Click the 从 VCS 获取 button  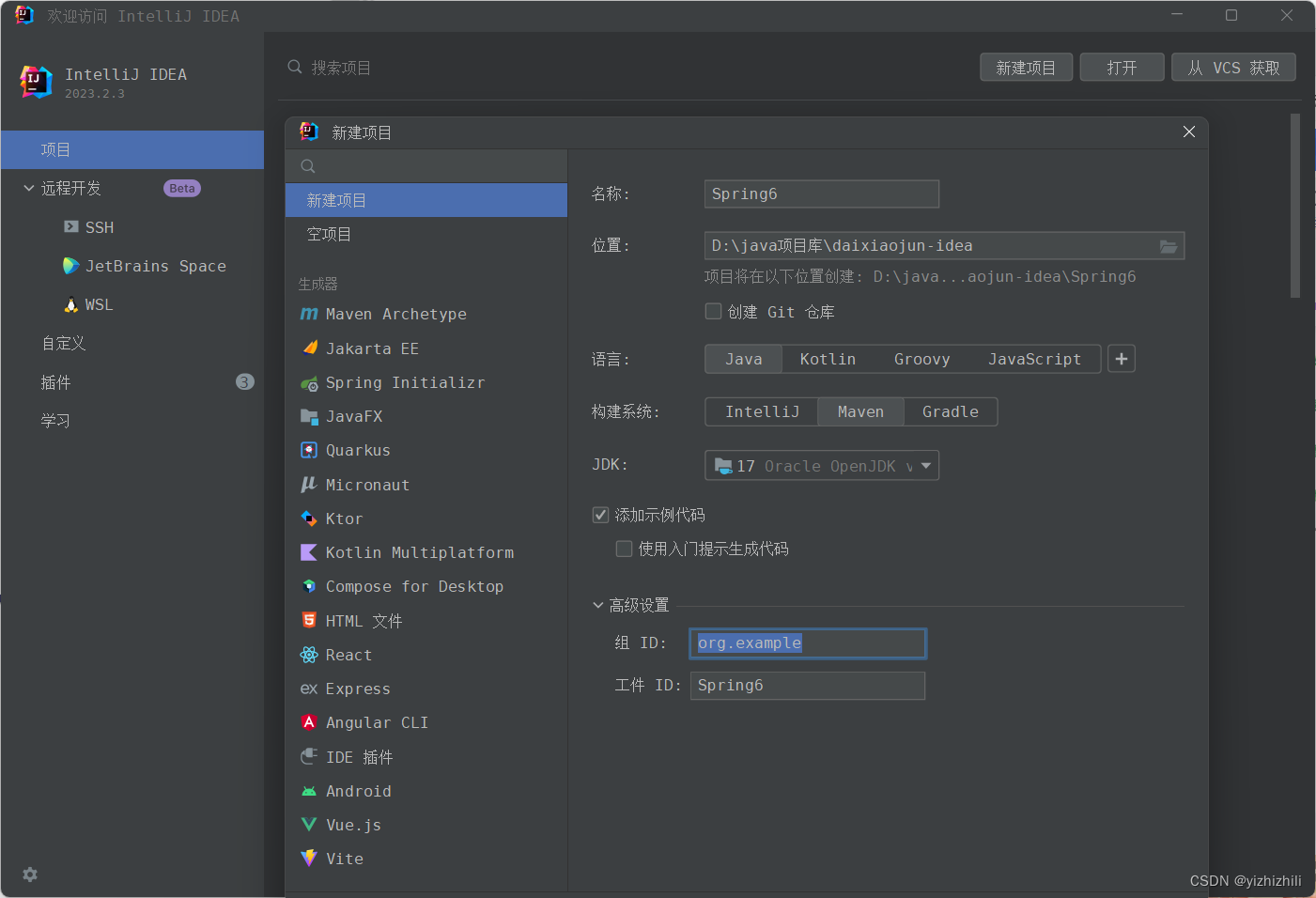1233,67
